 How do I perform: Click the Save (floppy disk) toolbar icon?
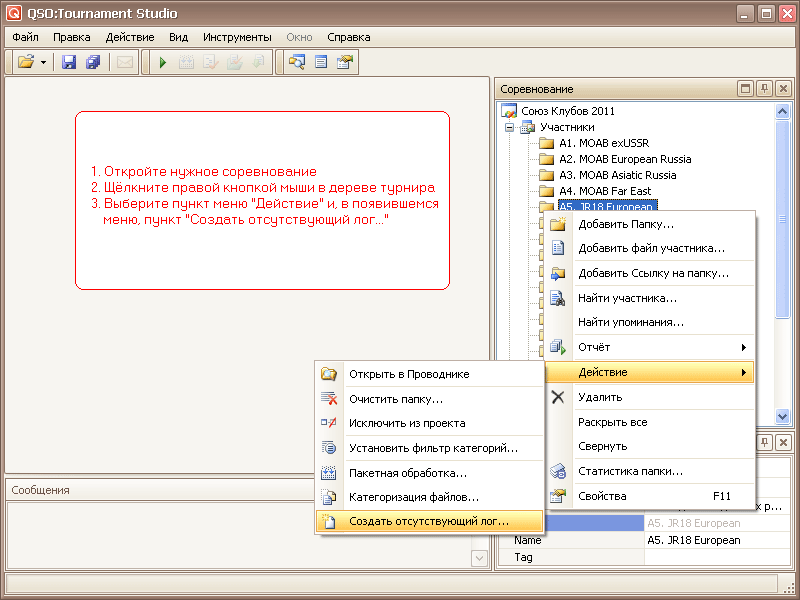69,62
